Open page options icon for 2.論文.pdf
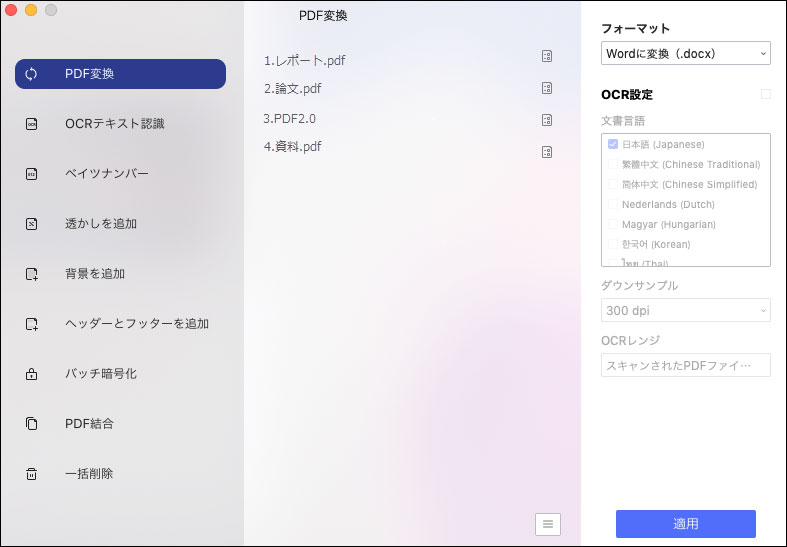 547,88
